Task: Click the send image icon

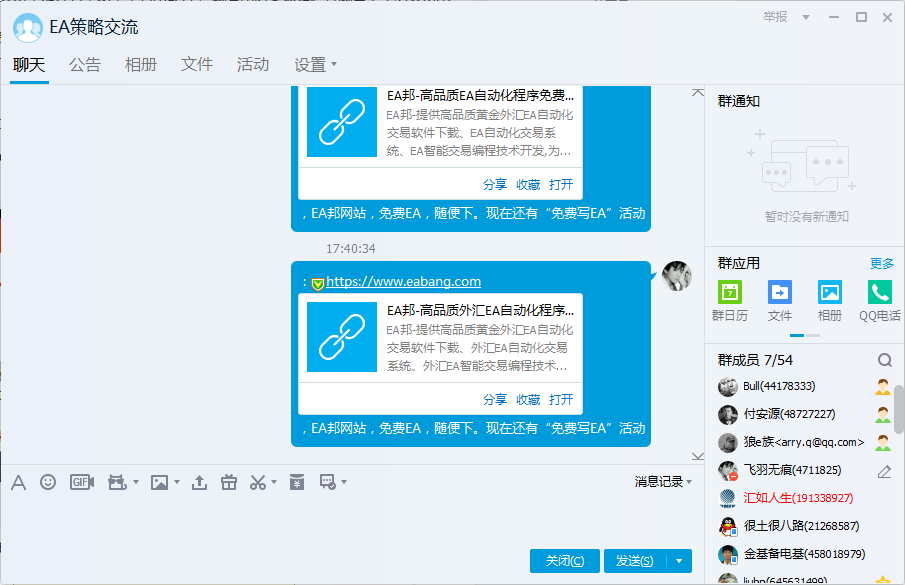Action: point(159,482)
